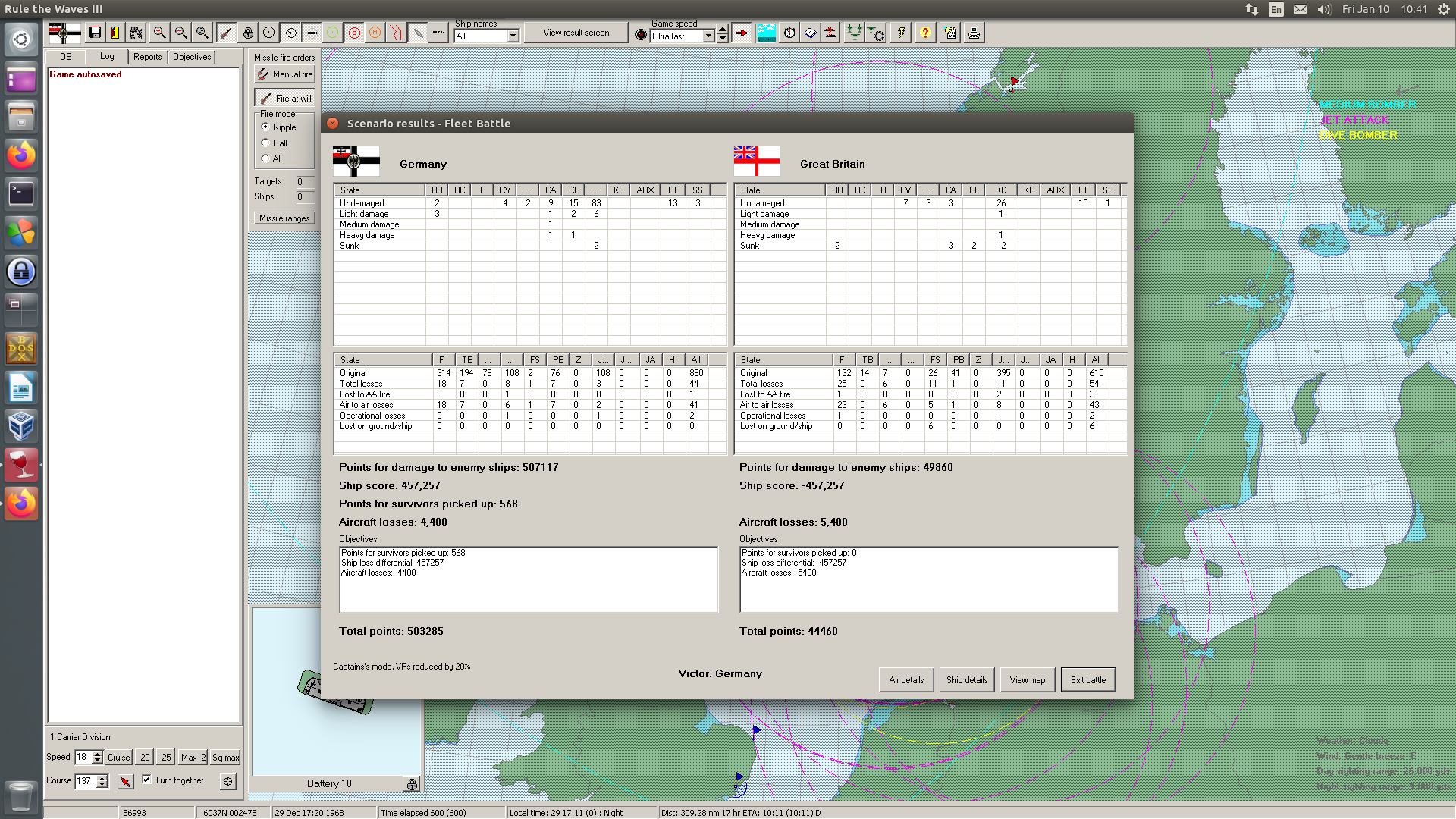The width and height of the screenshot is (1456, 819).
Task: Toggle the red target circle icon
Action: [x=354, y=33]
